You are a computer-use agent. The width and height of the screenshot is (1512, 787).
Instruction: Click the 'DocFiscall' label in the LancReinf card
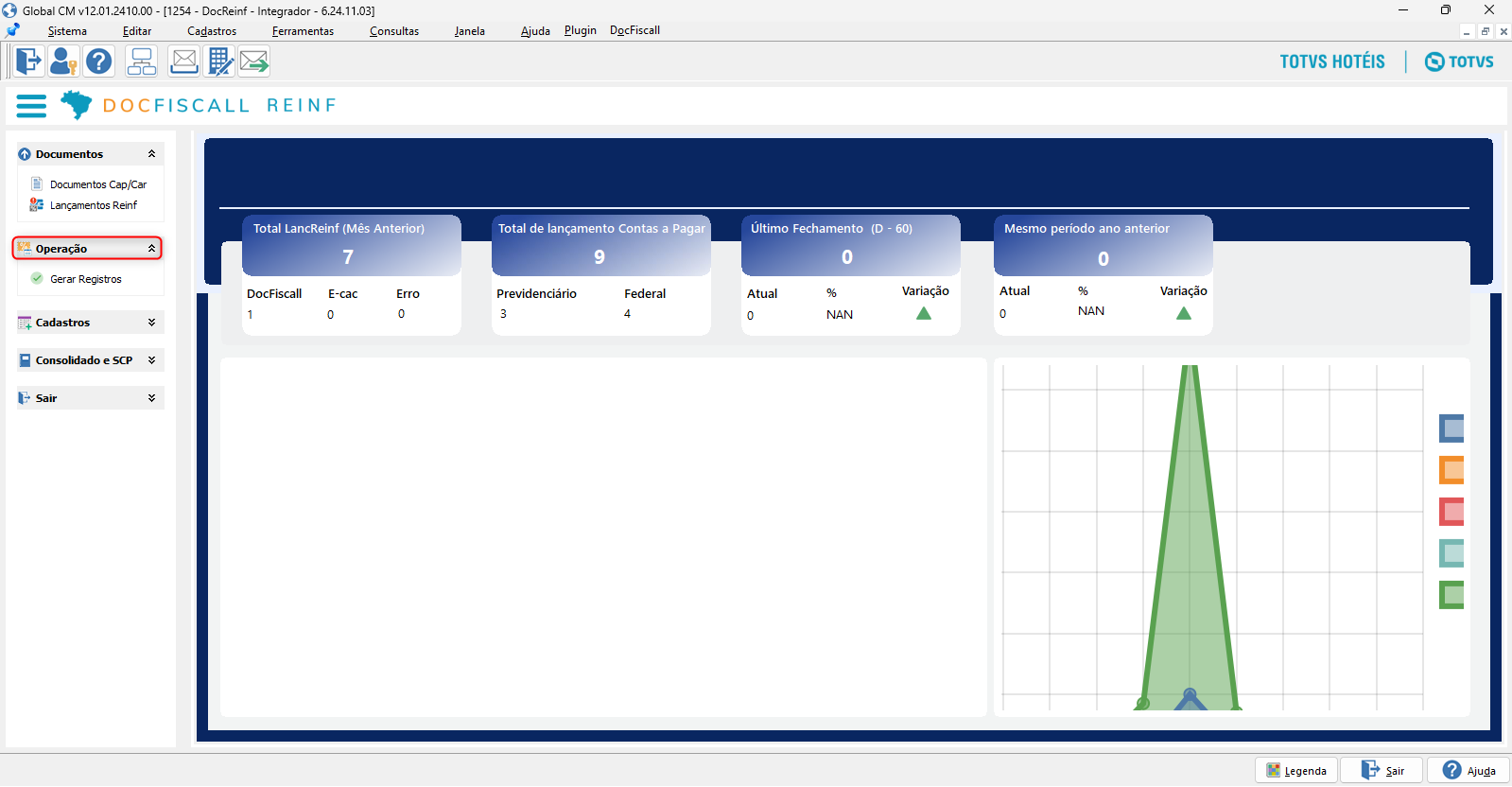[274, 293]
